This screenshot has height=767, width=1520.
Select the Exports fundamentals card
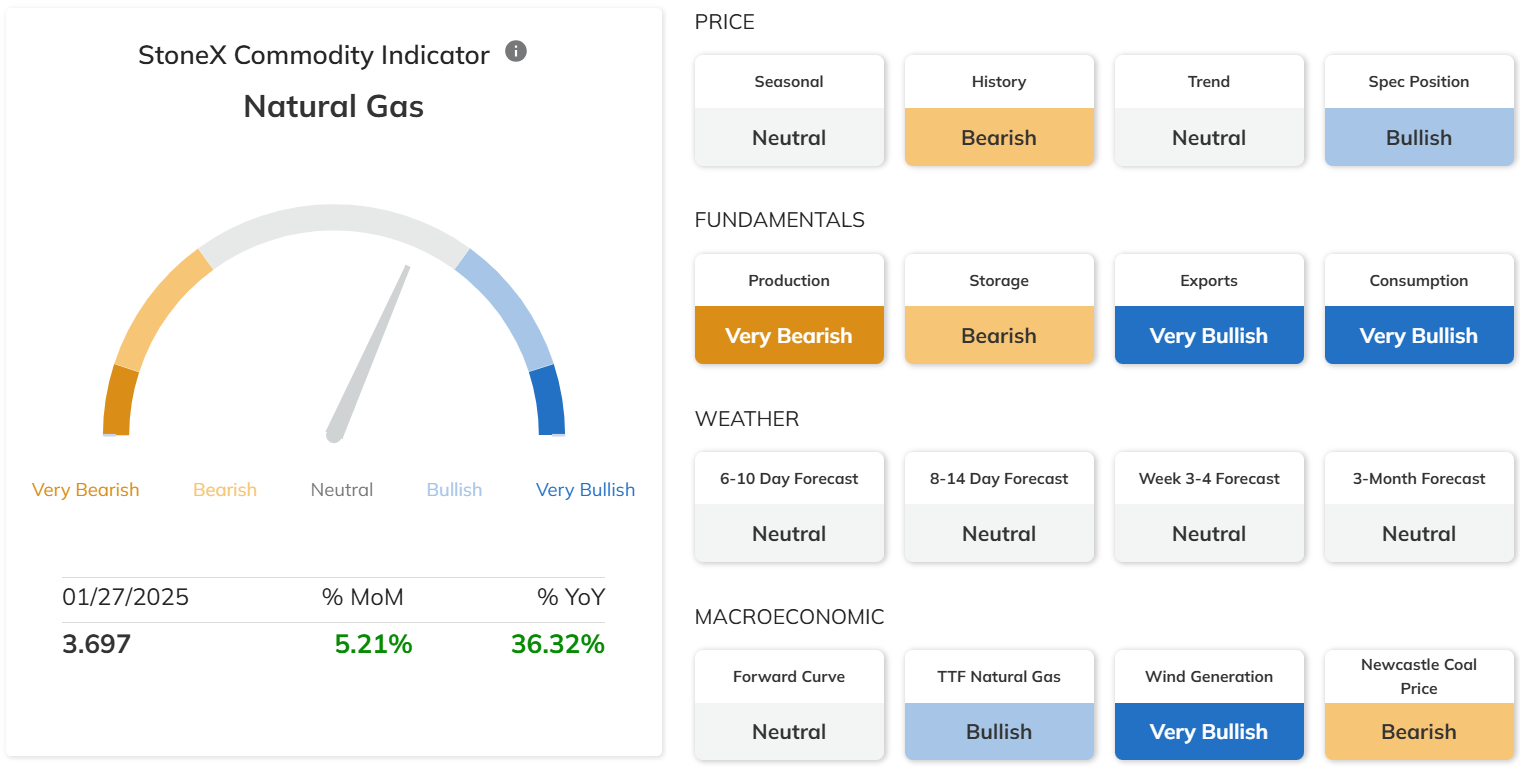tap(1209, 309)
